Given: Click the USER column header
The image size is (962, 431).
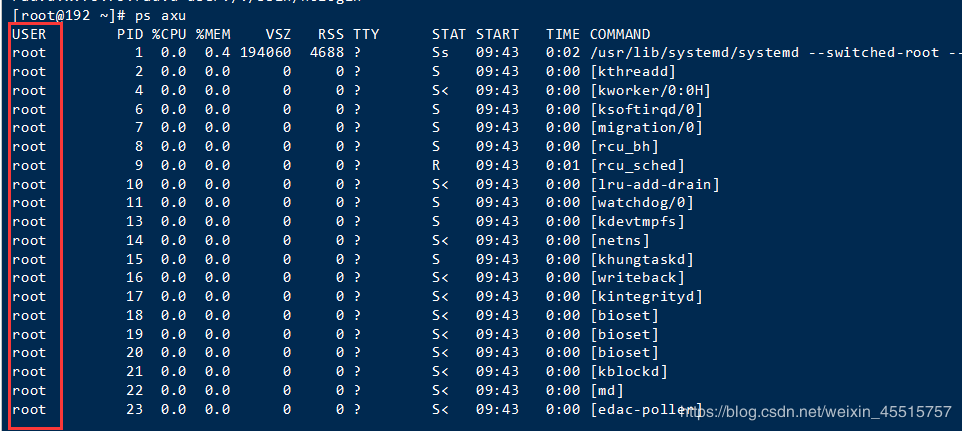Looking at the screenshot, I should click(29, 34).
